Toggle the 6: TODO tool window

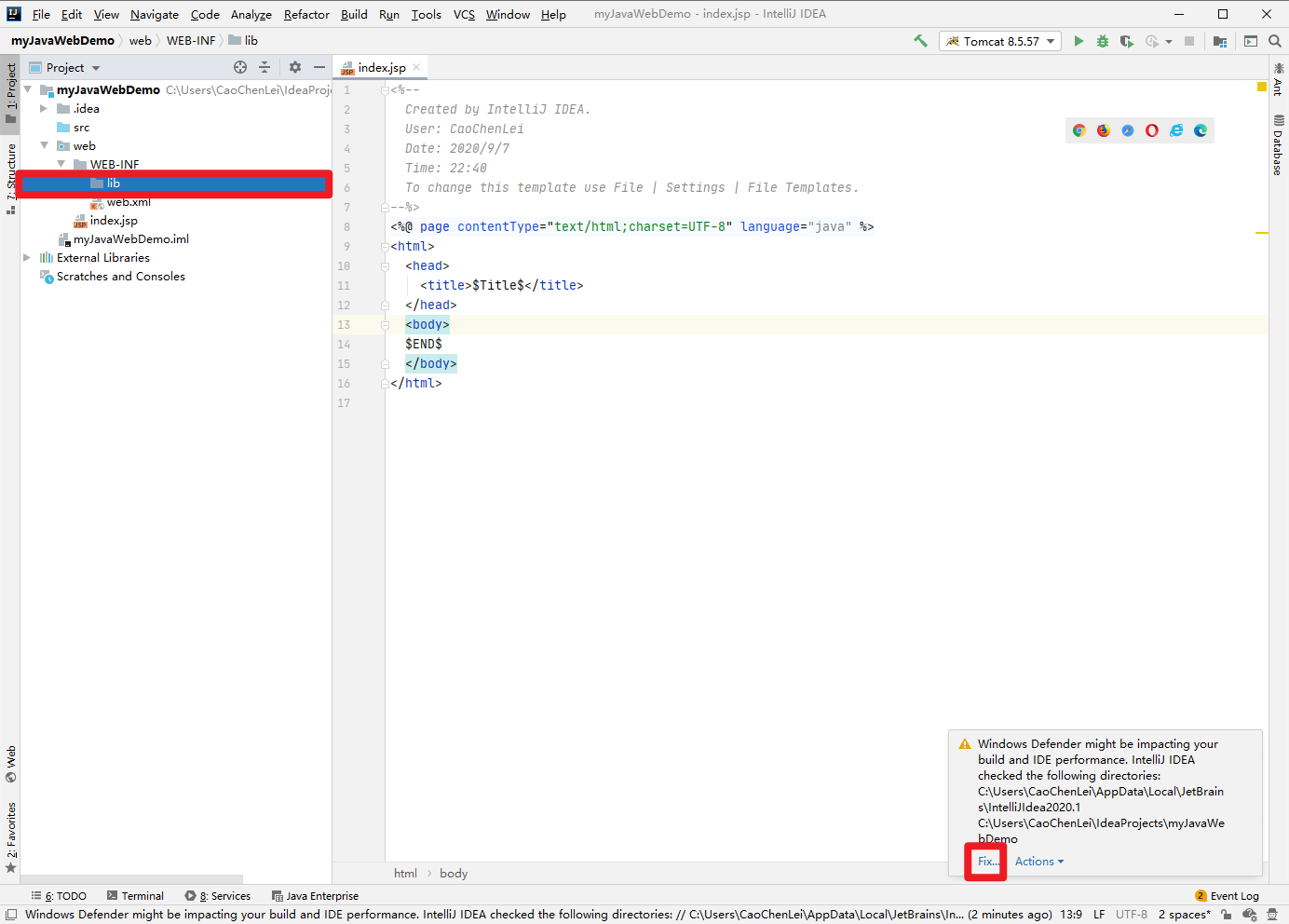[59, 896]
